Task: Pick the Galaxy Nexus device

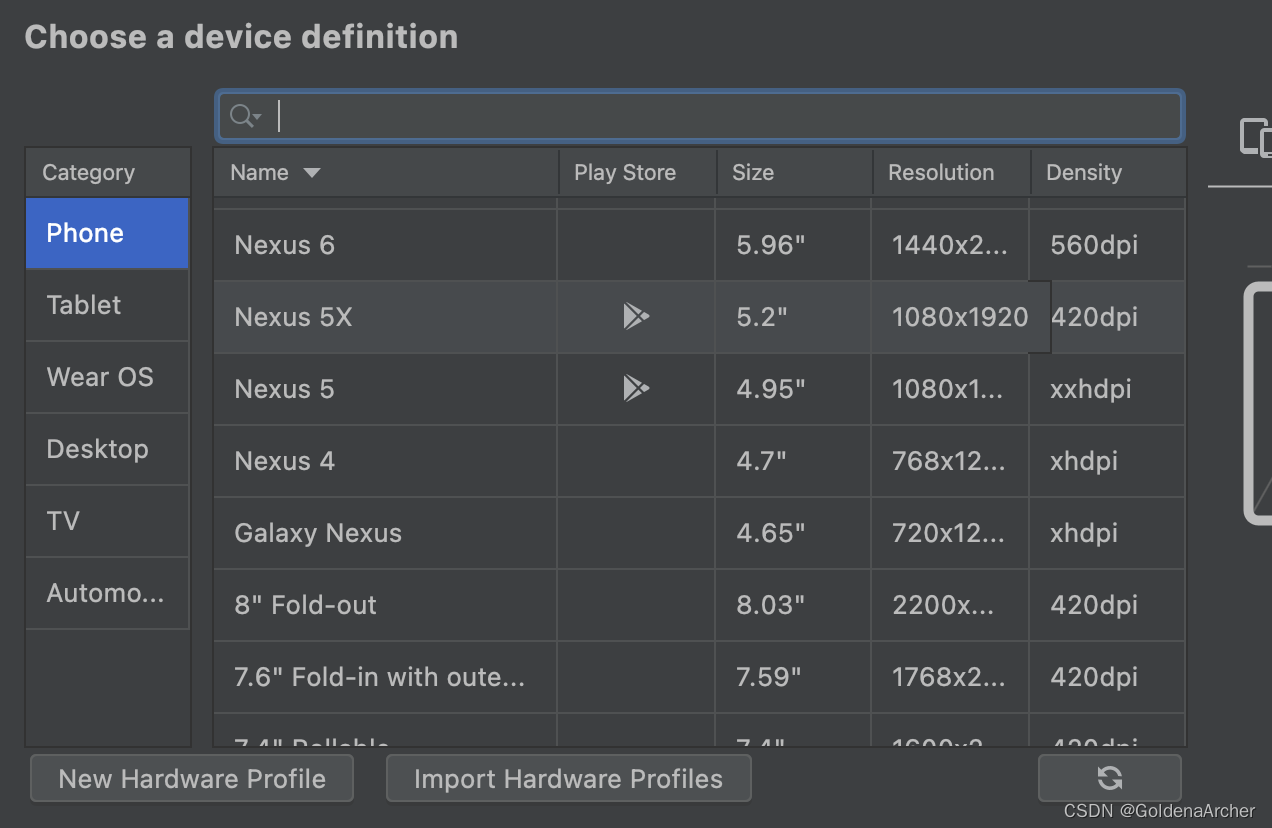Action: point(385,533)
